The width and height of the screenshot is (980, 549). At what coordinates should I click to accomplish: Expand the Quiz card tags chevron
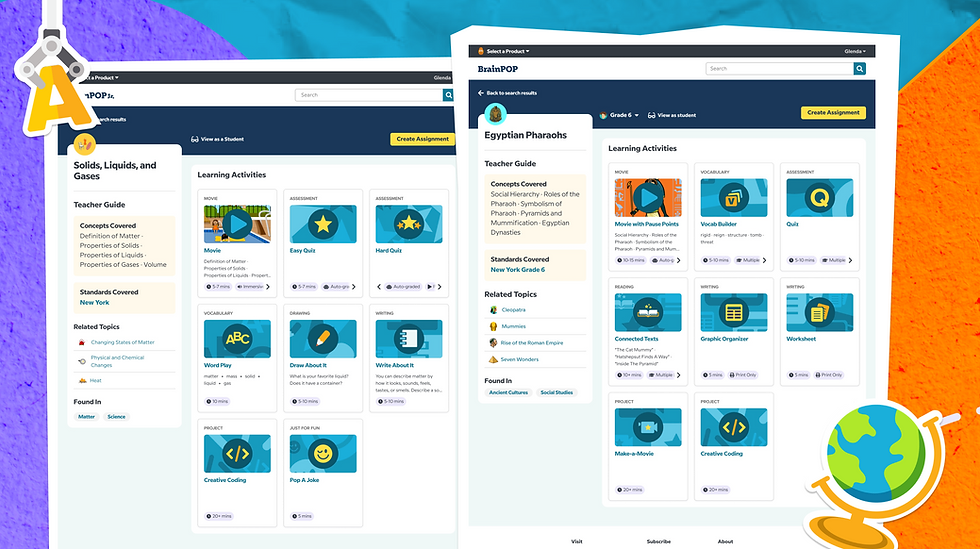[850, 260]
